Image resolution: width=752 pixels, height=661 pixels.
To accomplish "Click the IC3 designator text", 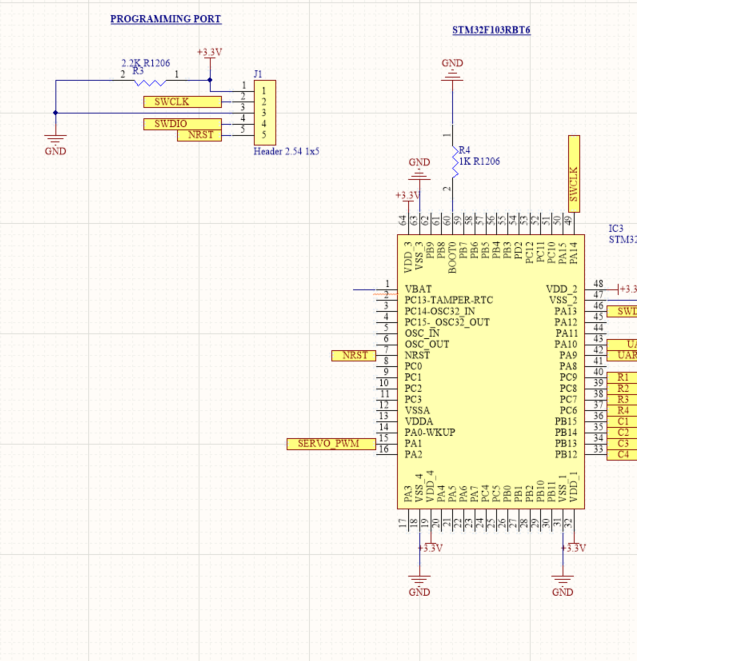I will click(x=616, y=229).
